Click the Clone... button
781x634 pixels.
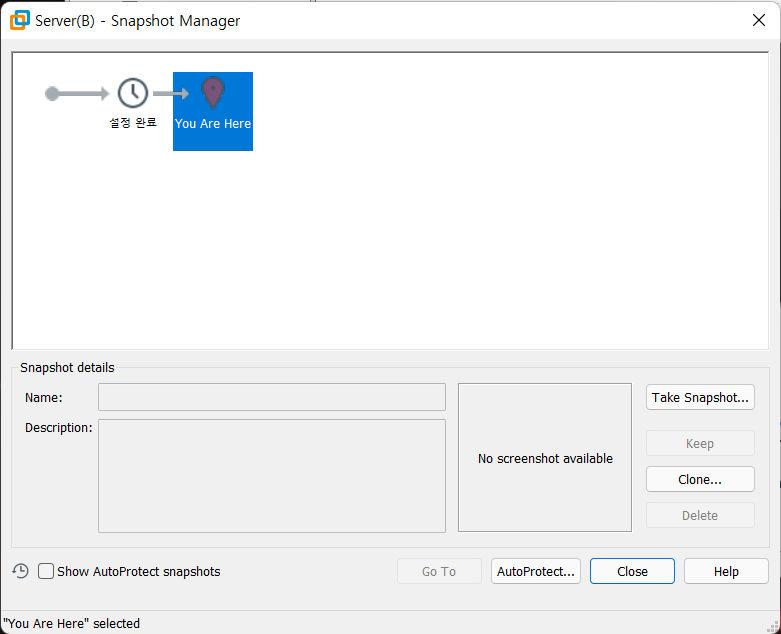700,479
